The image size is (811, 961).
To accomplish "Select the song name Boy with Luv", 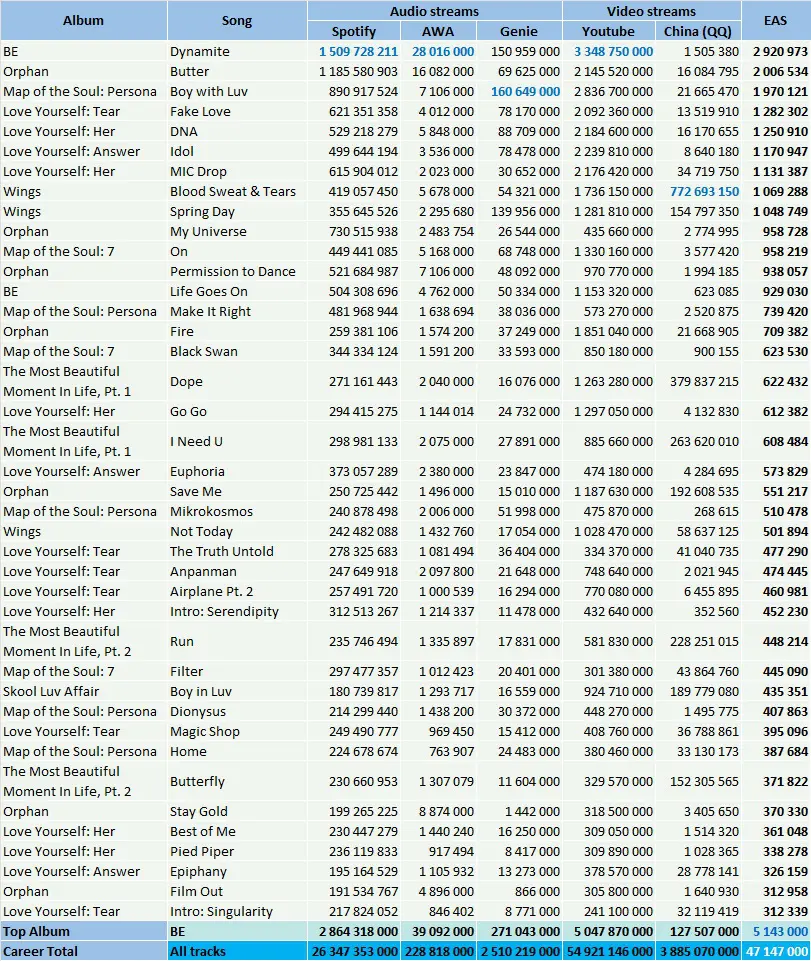I will pos(209,91).
